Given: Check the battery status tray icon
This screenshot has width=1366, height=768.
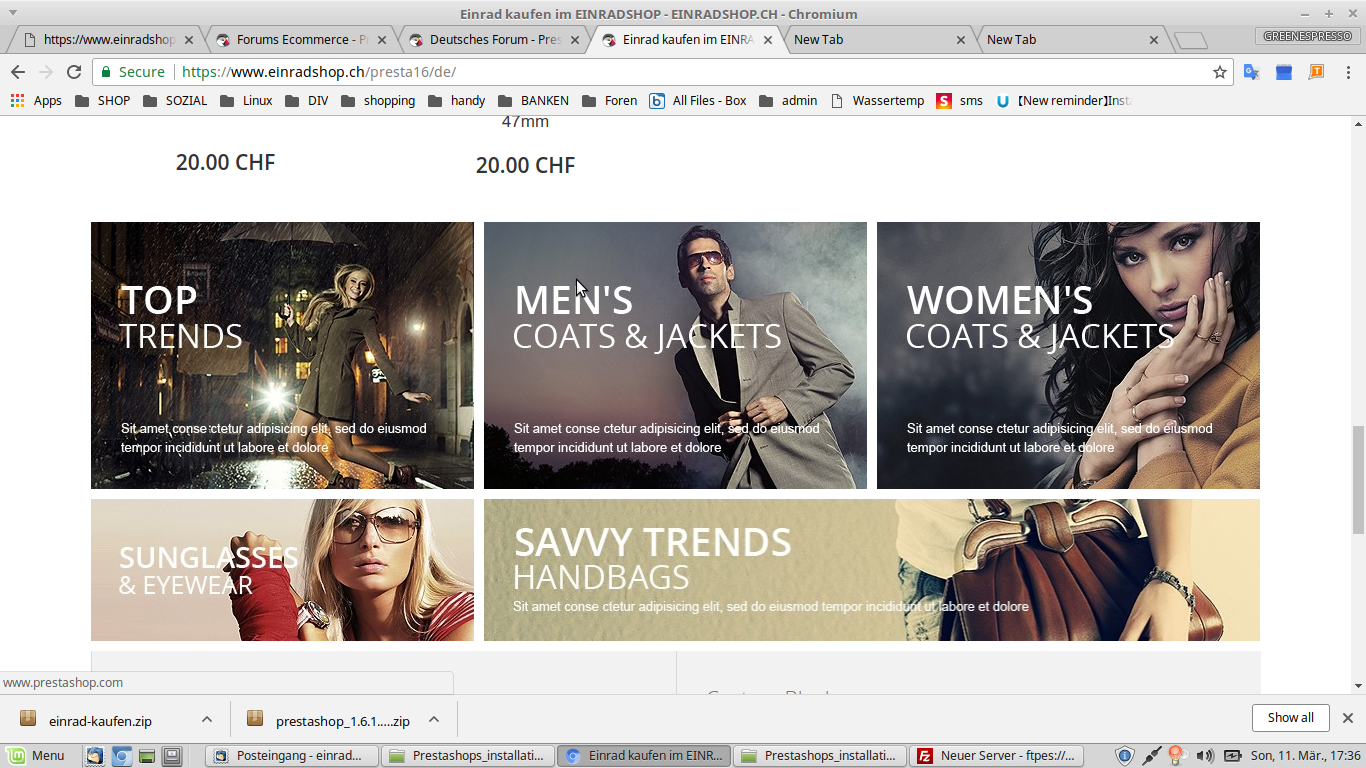Looking at the screenshot, I should click(1232, 756).
